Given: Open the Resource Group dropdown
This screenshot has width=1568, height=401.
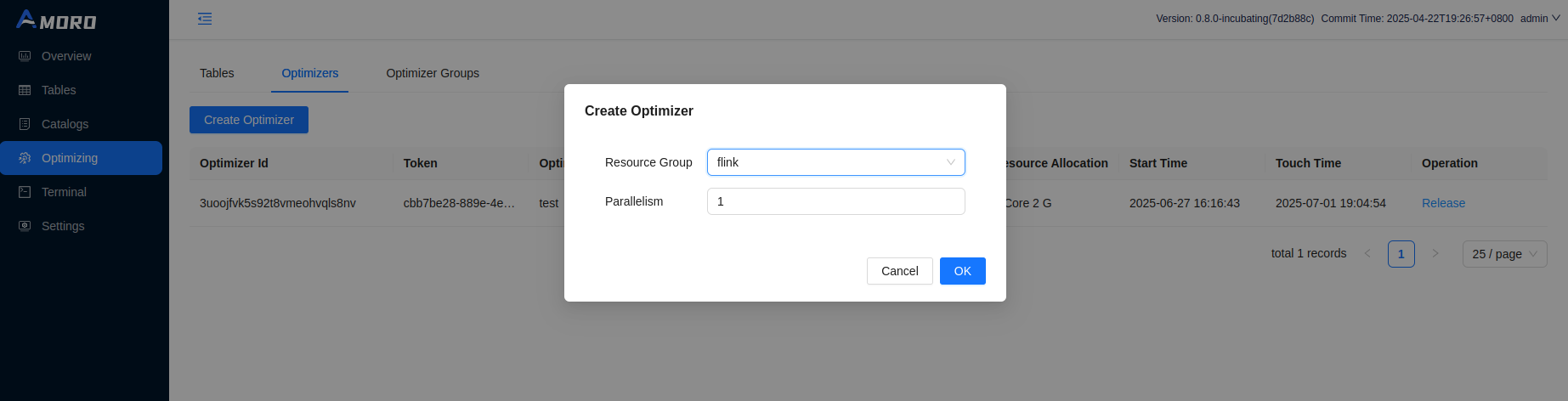Looking at the screenshot, I should coord(835,162).
